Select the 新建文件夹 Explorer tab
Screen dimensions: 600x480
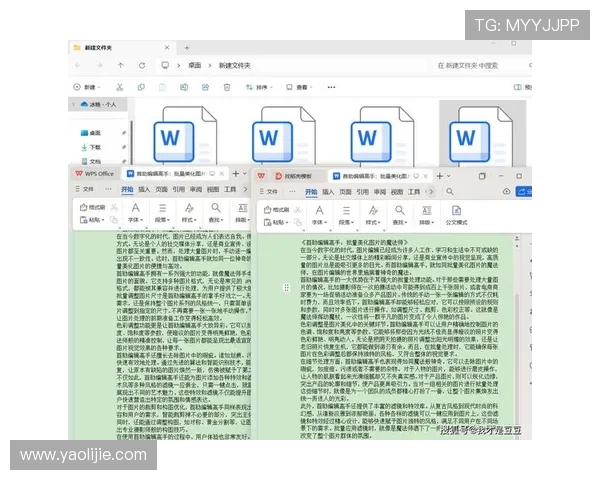122,48
